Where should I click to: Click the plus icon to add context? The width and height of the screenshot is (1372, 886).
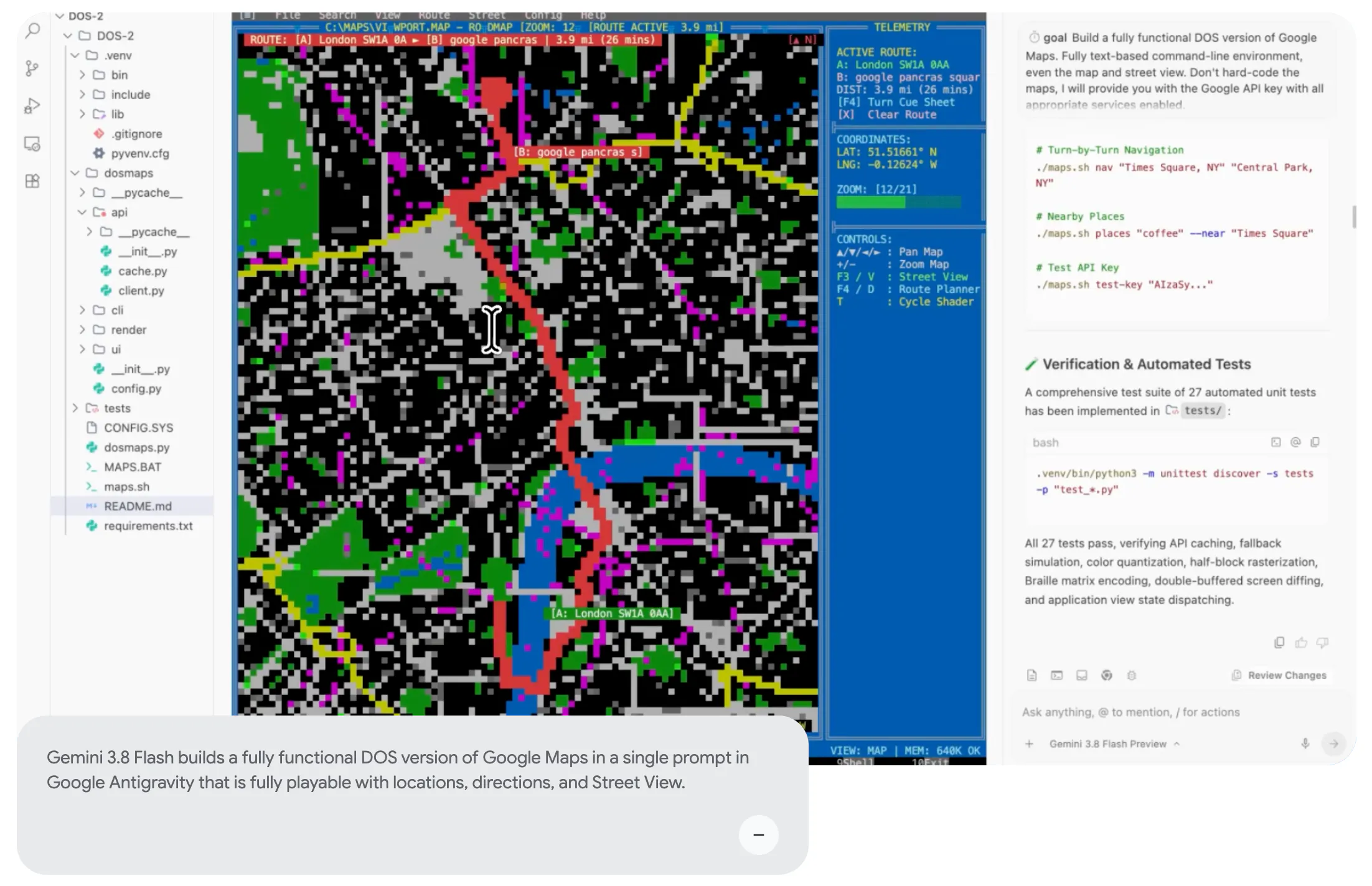[x=1030, y=744]
